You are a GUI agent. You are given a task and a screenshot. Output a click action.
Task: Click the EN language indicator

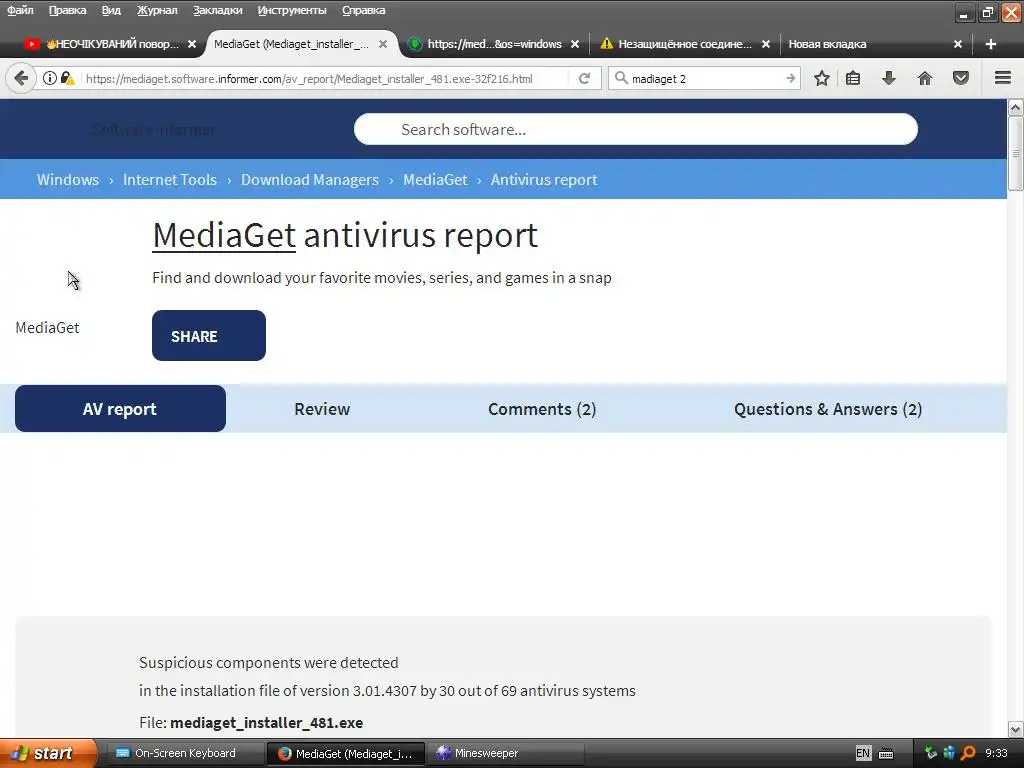[x=863, y=753]
